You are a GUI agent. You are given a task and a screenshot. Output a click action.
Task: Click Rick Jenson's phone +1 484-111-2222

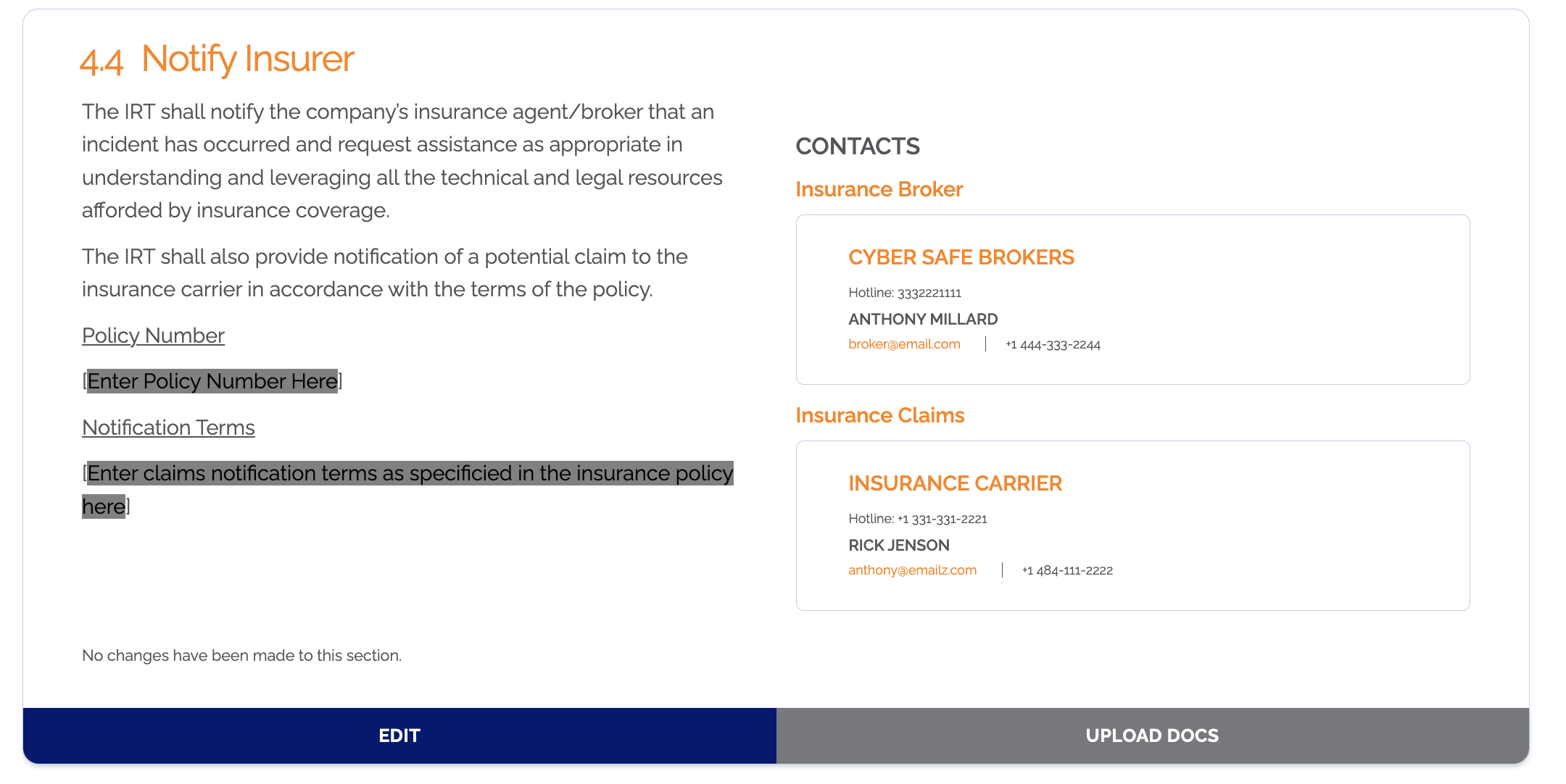[1067, 571]
